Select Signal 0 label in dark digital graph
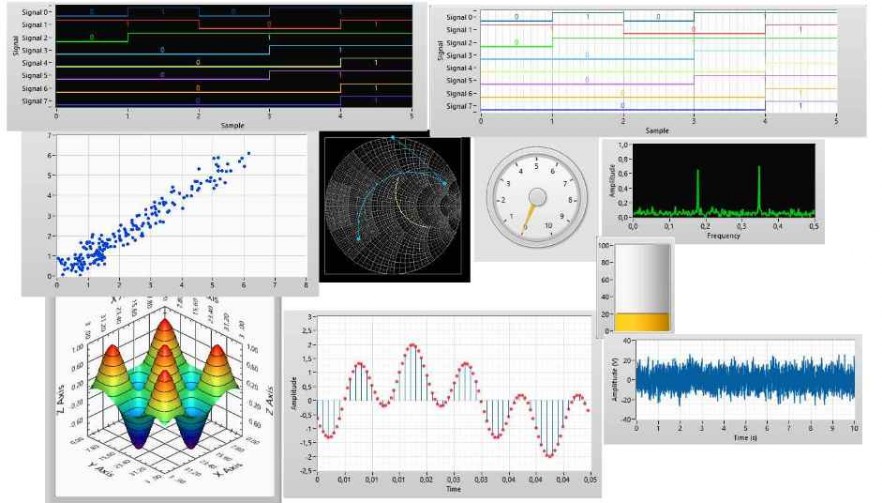Screen dimensions: 882x503 pos(35,12)
